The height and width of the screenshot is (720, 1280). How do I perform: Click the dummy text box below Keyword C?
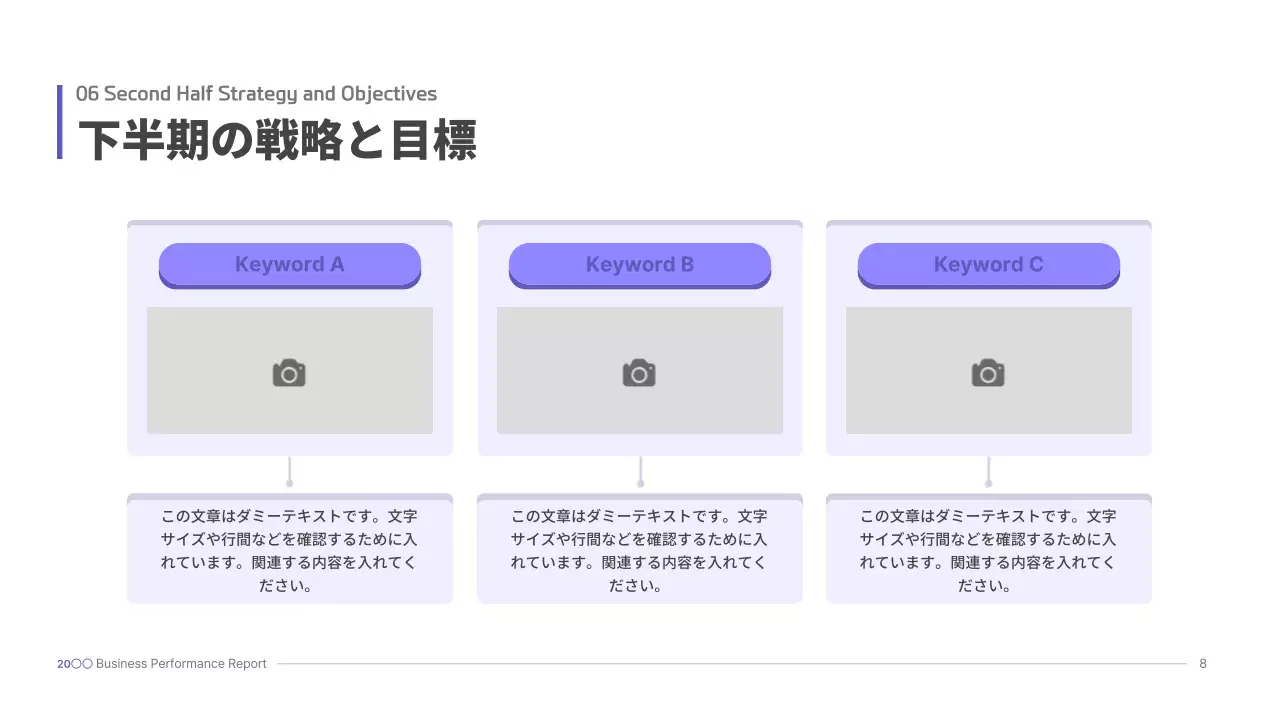pyautogui.click(x=988, y=551)
